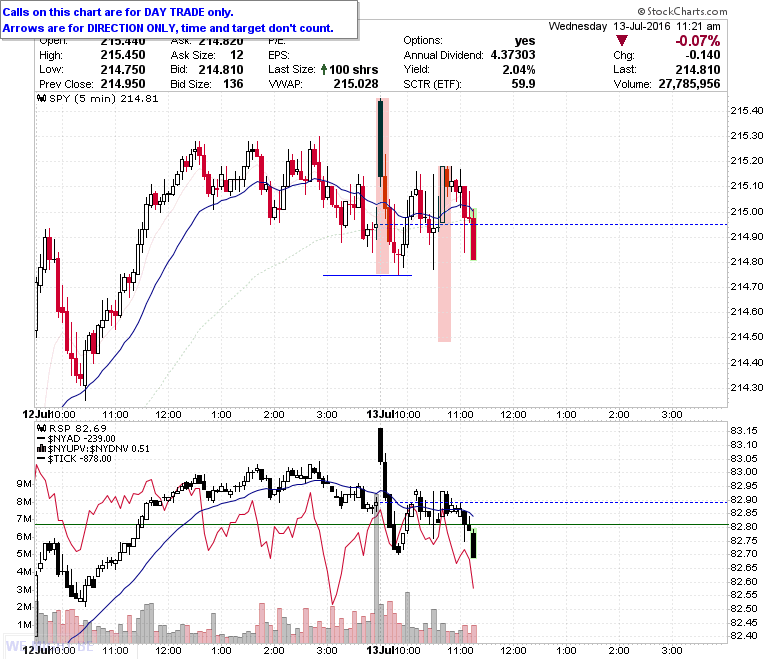The height and width of the screenshot is (659, 780).
Task: Click the 'Arrows are for DIRECTION ONLY' annotation line
Action: pyautogui.click(x=168, y=28)
